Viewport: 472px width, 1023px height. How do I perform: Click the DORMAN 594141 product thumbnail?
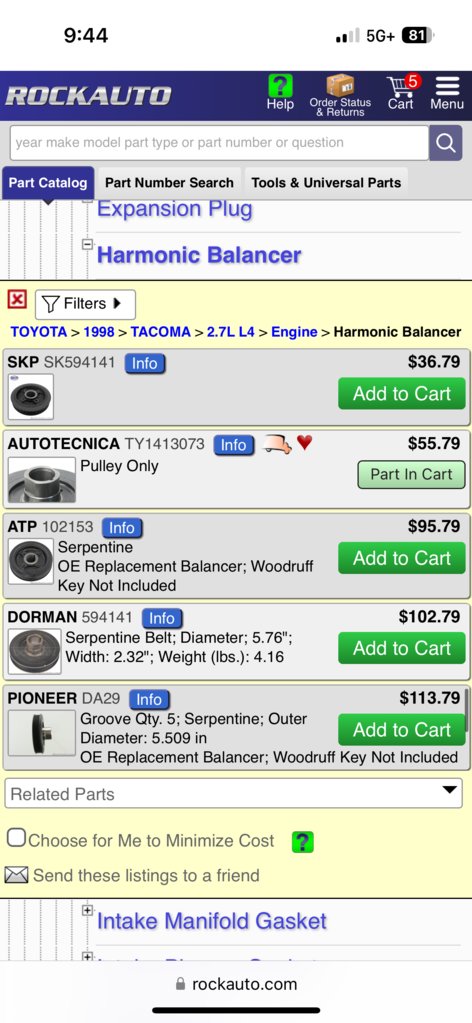35,652
